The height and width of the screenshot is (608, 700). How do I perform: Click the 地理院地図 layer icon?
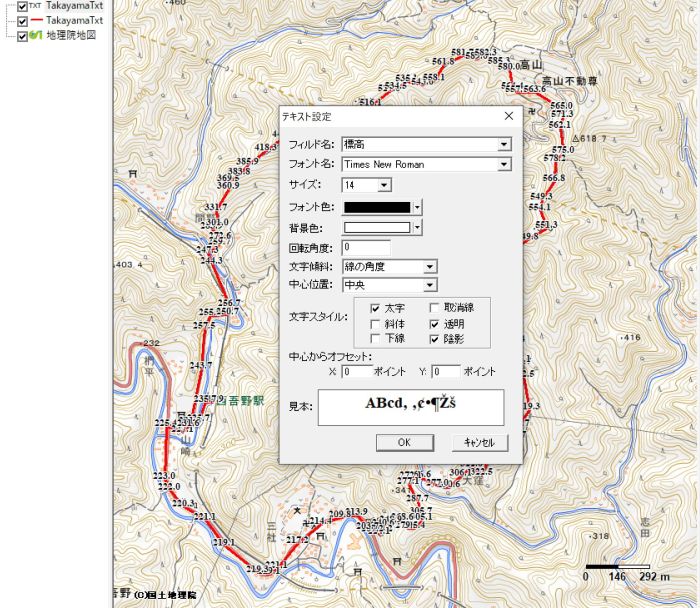35,35
